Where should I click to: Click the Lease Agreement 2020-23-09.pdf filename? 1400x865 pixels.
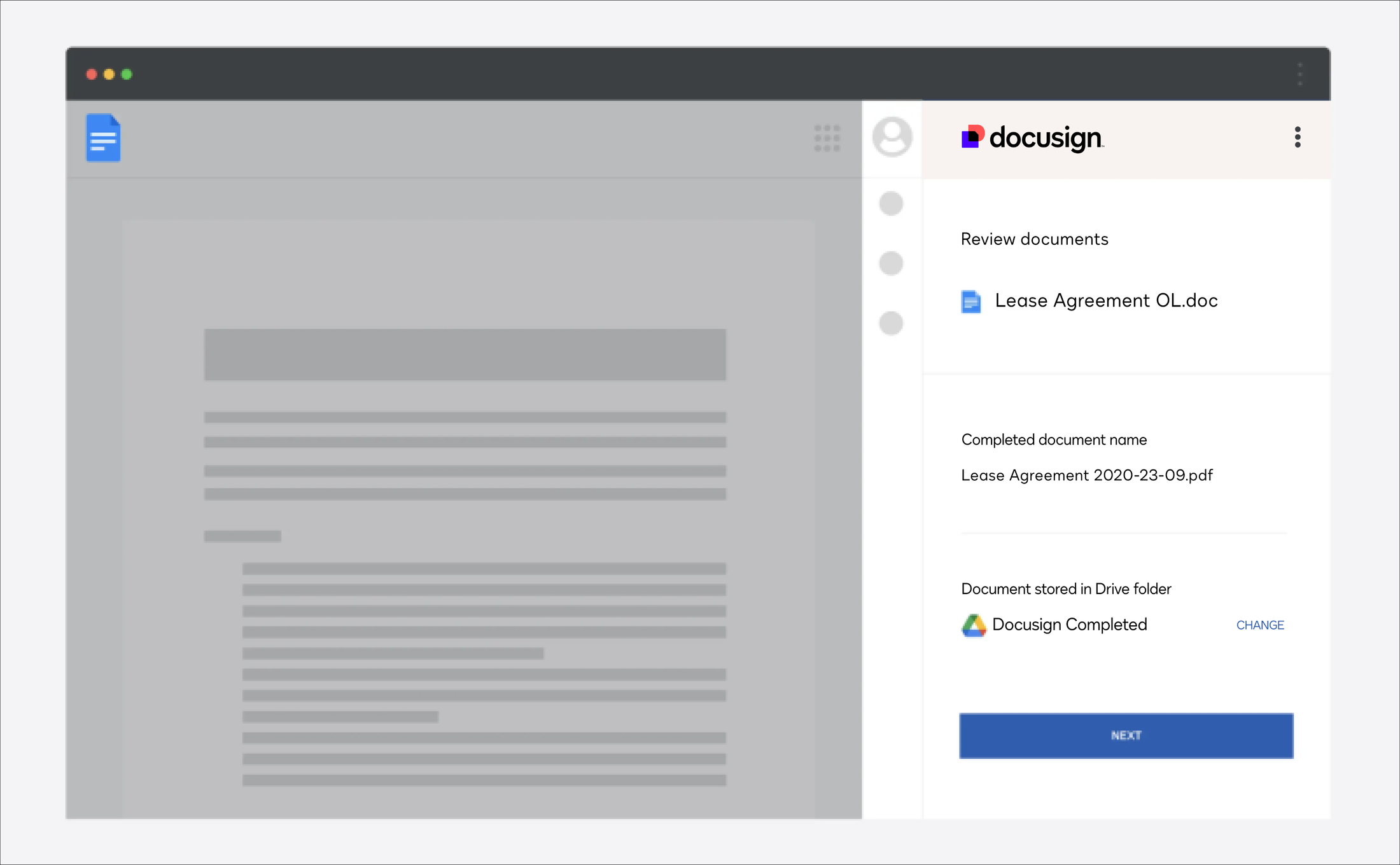click(x=1086, y=475)
